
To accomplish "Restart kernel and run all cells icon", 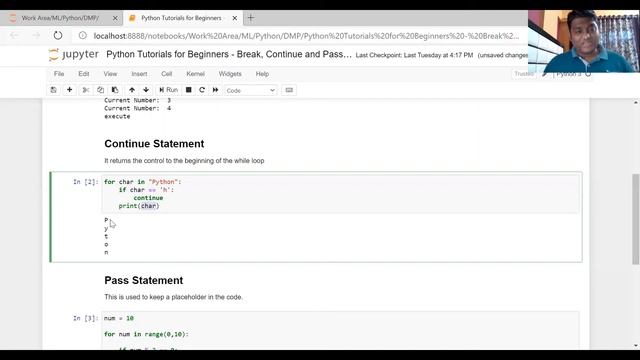I will click(x=216, y=90).
